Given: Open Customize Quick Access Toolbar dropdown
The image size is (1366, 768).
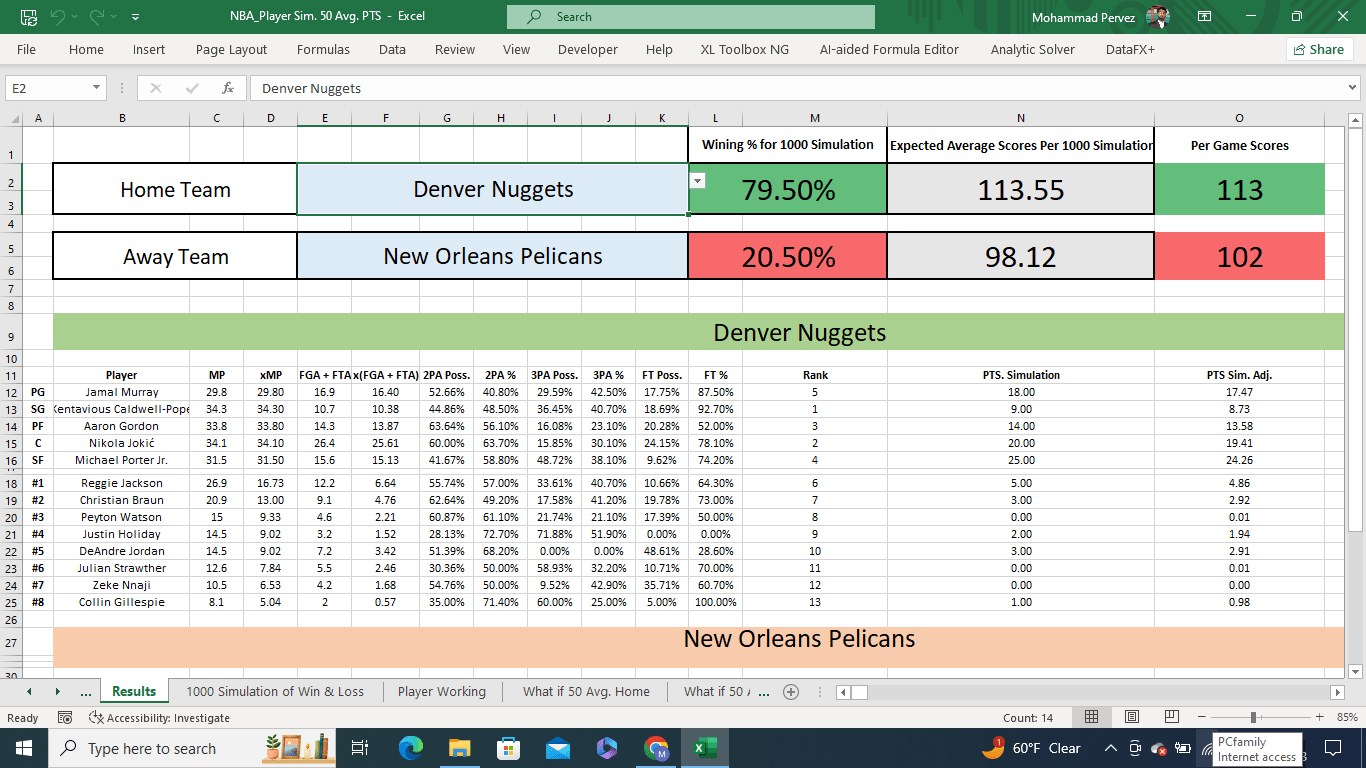Looking at the screenshot, I should point(135,17).
